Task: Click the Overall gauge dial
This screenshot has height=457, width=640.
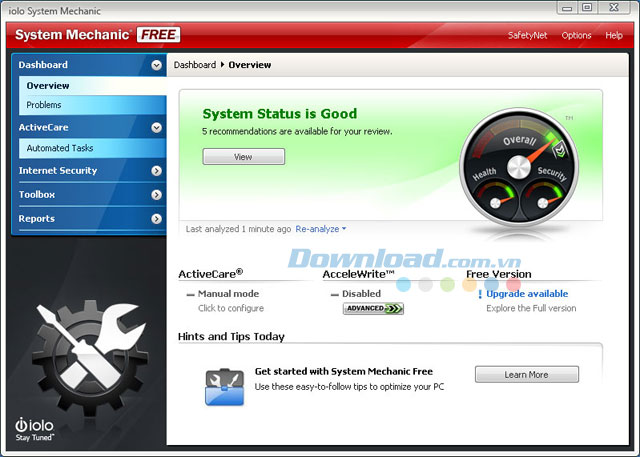Action: [519, 166]
